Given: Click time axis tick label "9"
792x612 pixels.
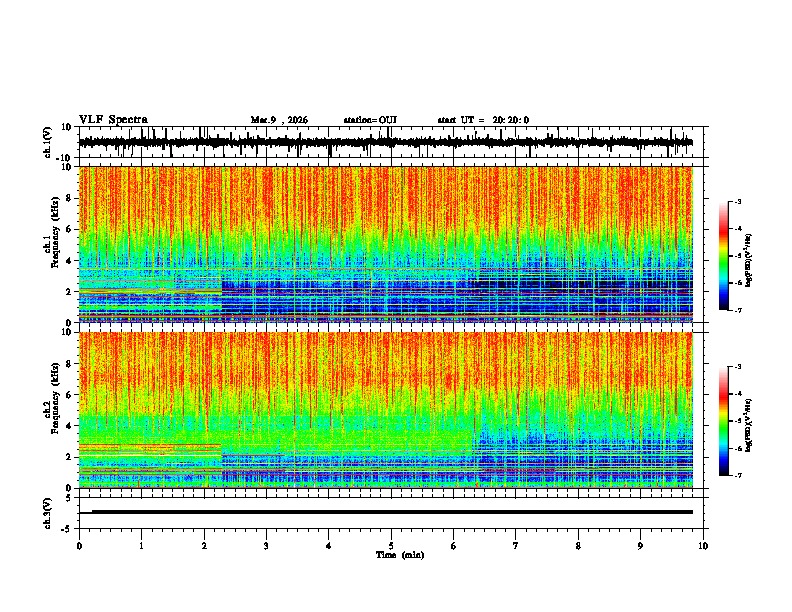Looking at the screenshot, I should pyautogui.click(x=640, y=546).
